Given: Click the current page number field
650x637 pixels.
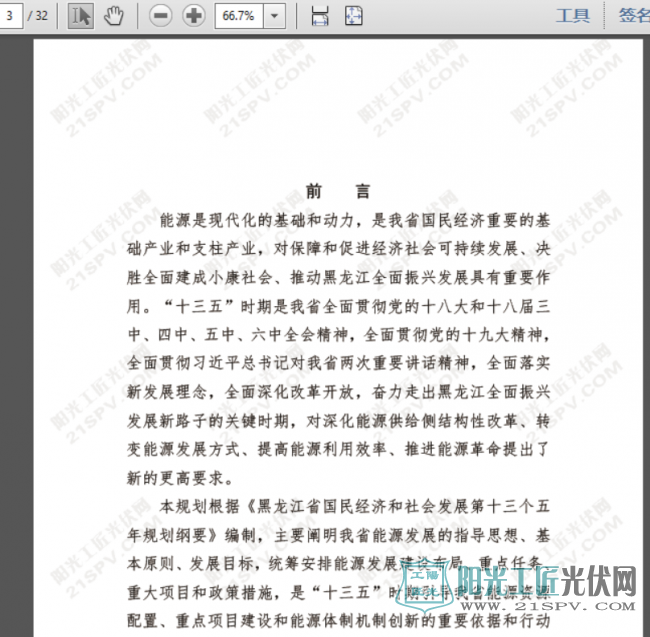Looking at the screenshot, I should click(x=11, y=15).
